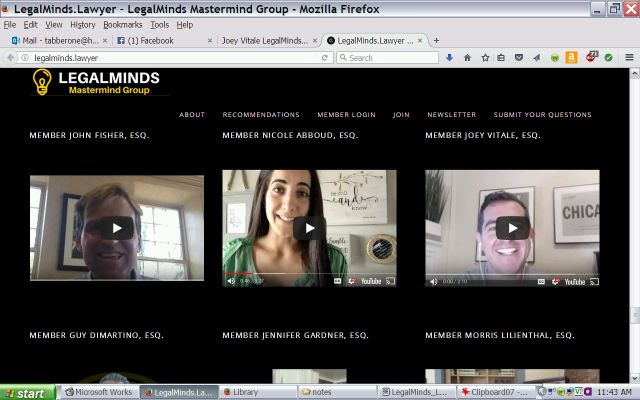Click the Firefox downloads arrow icon

[450, 58]
